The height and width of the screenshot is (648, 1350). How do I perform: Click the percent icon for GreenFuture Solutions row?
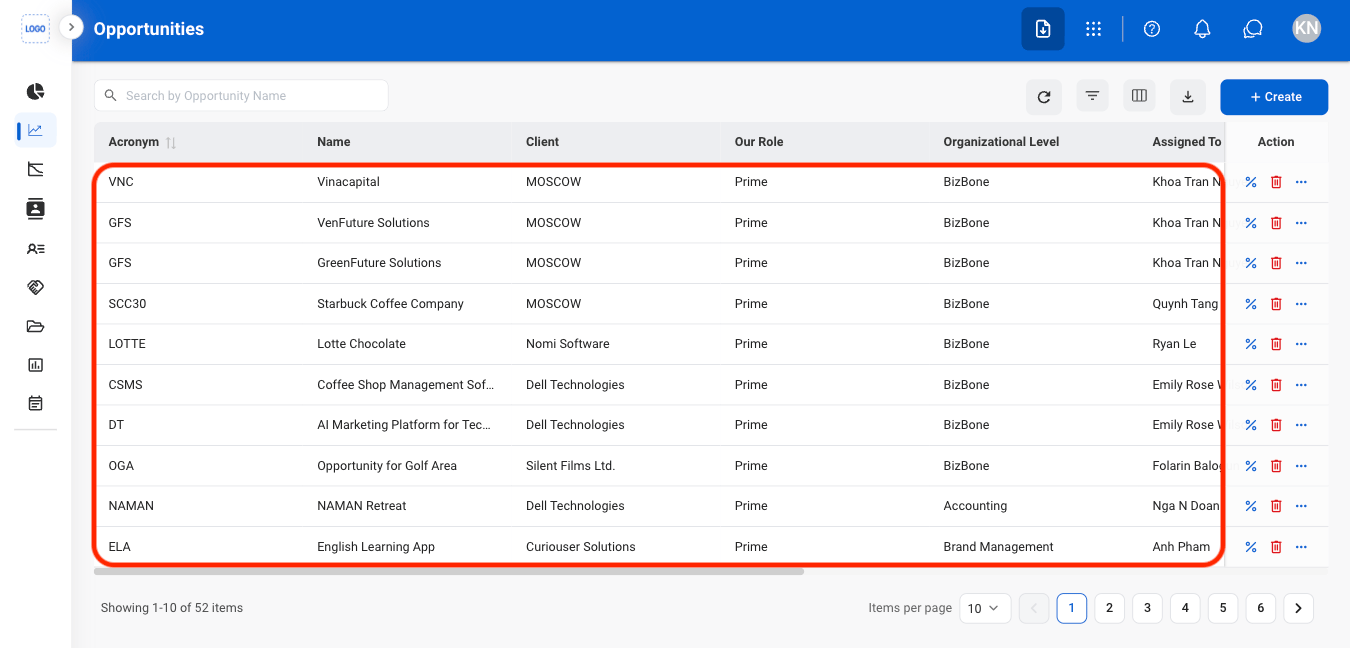1250,263
